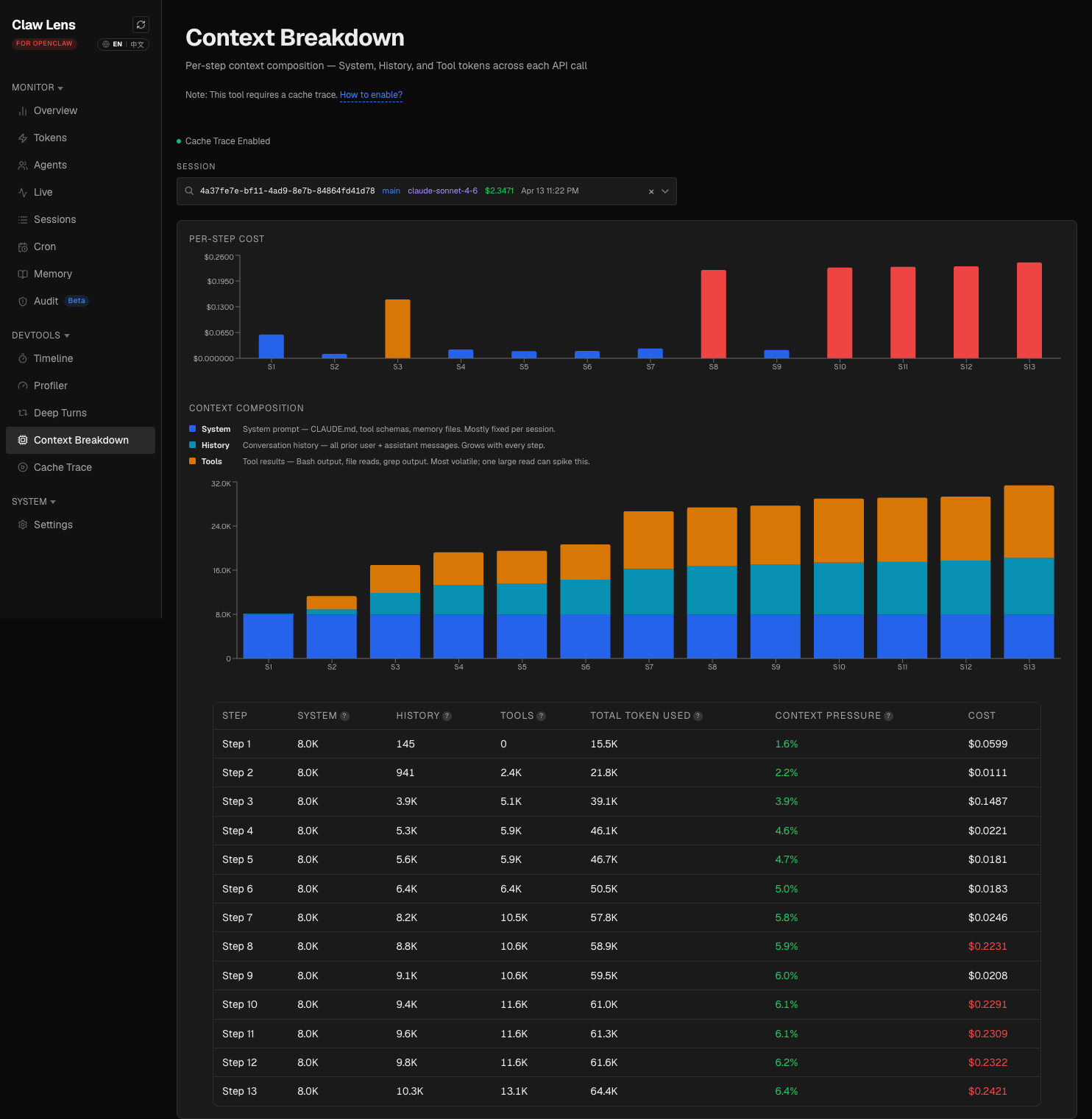Show help for TOTAL TOKEN USED
Viewport: 1092px width, 1119px height.
(x=698, y=717)
